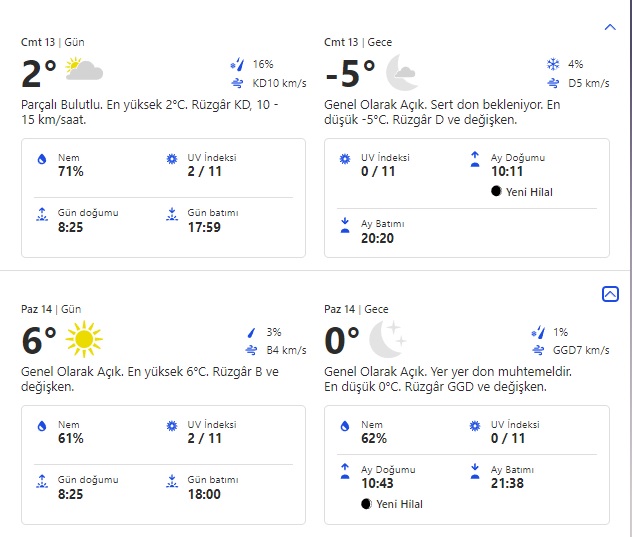632x537 pixels.
Task: Collapse the Paz 14 forecast section chevron
Action: pyautogui.click(x=610, y=293)
